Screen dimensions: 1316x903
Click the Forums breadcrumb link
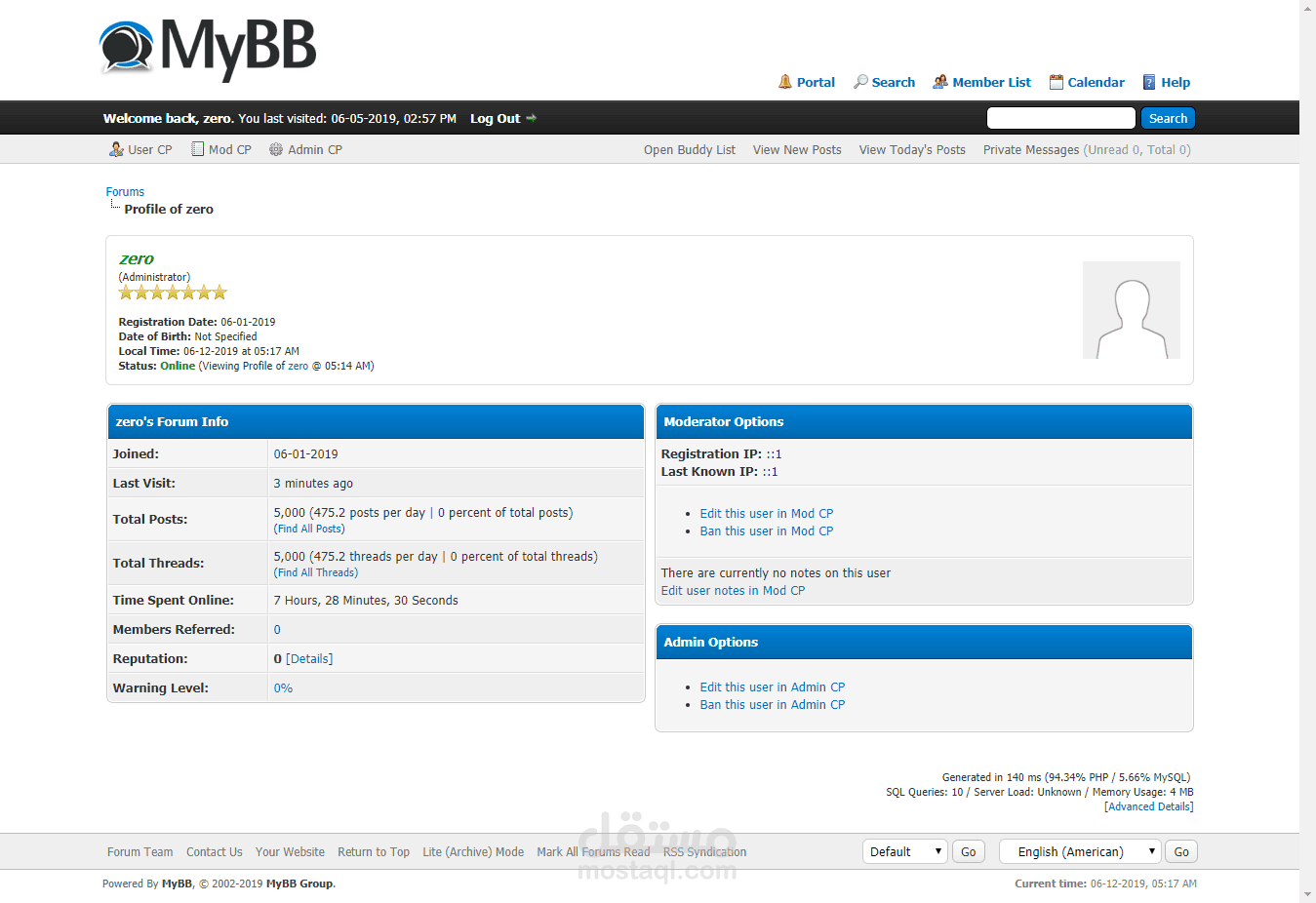[125, 192]
